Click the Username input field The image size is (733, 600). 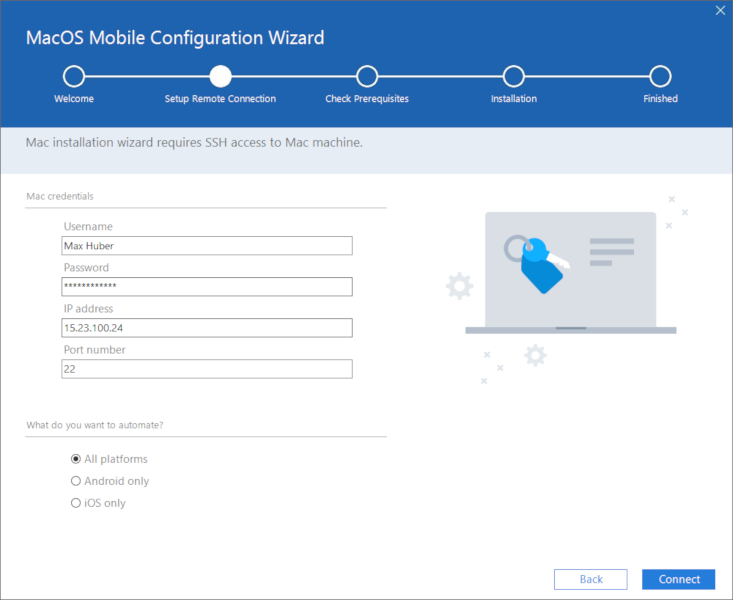[x=207, y=246]
